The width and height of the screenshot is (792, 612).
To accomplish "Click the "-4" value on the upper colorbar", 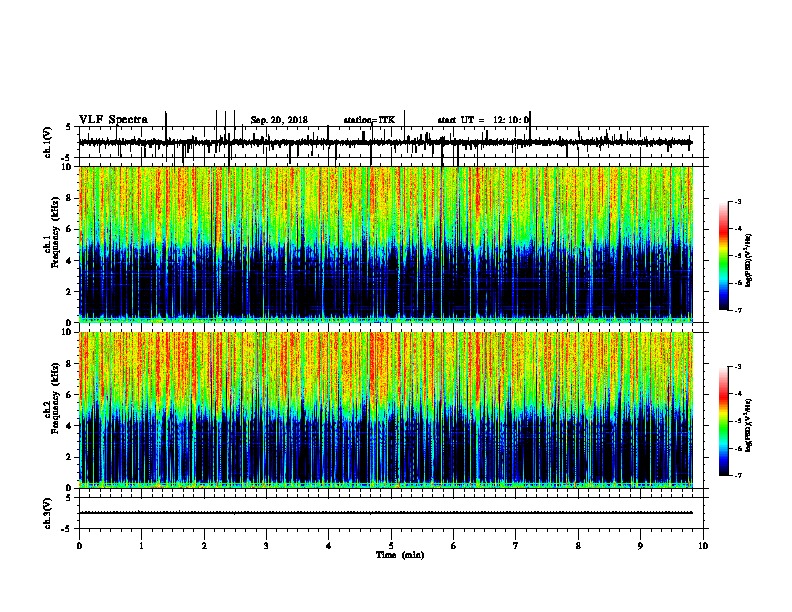I will click(737, 229).
